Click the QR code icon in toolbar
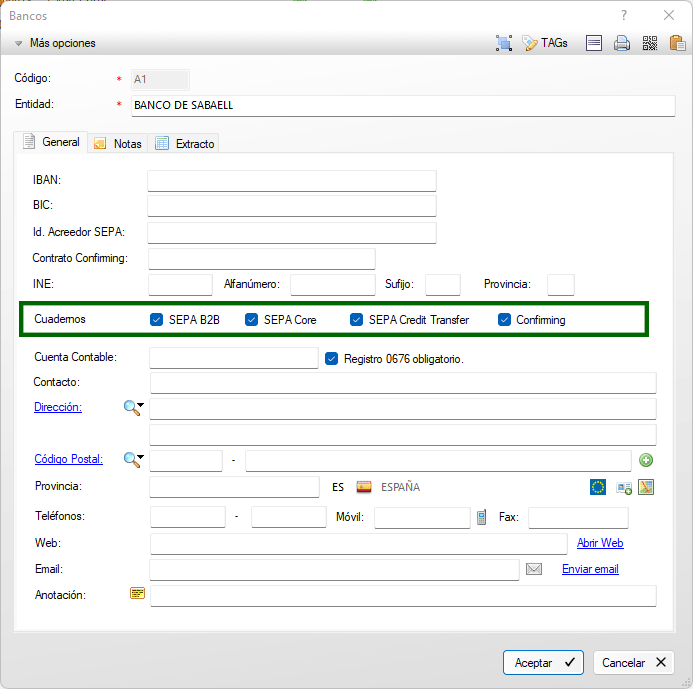This screenshot has height=689, width=693. (x=650, y=43)
